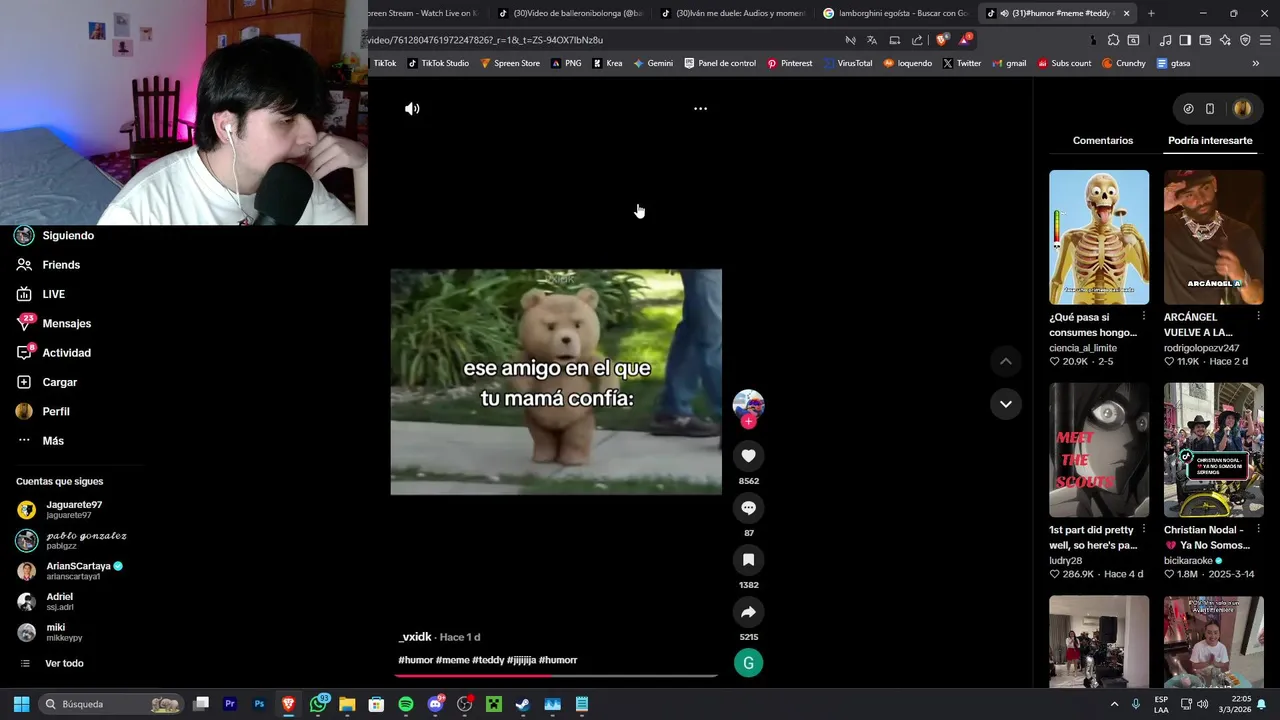Open options for the ARCÁNGEL video card
The height and width of the screenshot is (720, 1280).
1258,316
